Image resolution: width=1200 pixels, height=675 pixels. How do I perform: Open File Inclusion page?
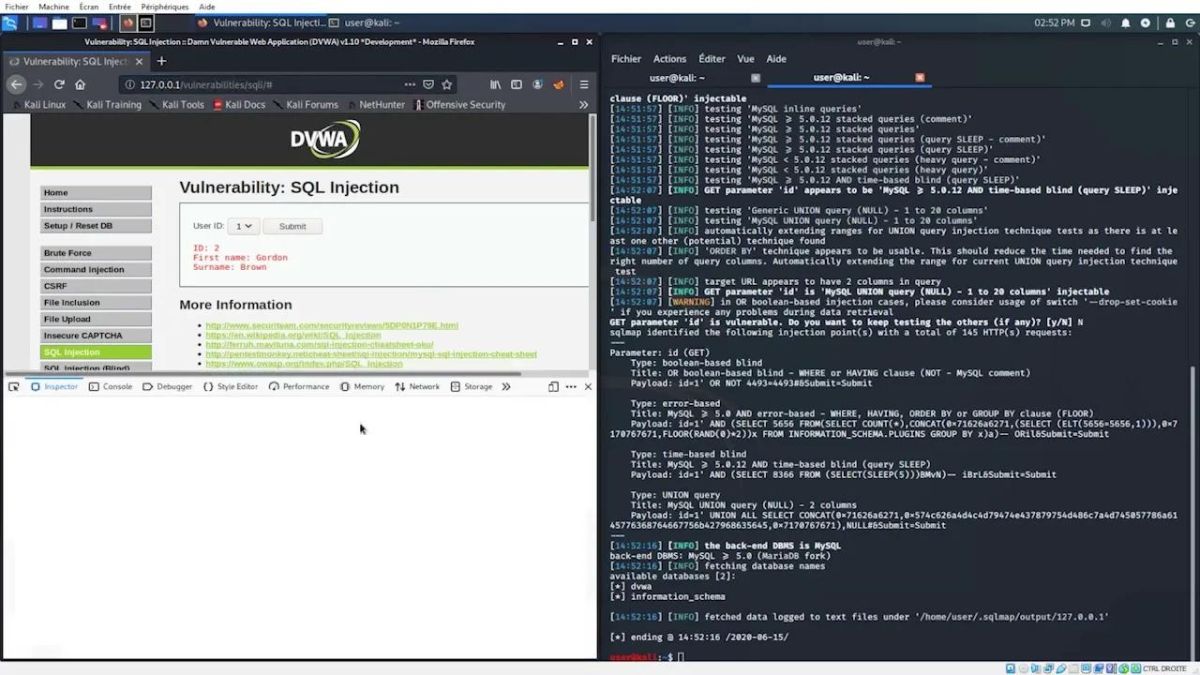coord(96,302)
